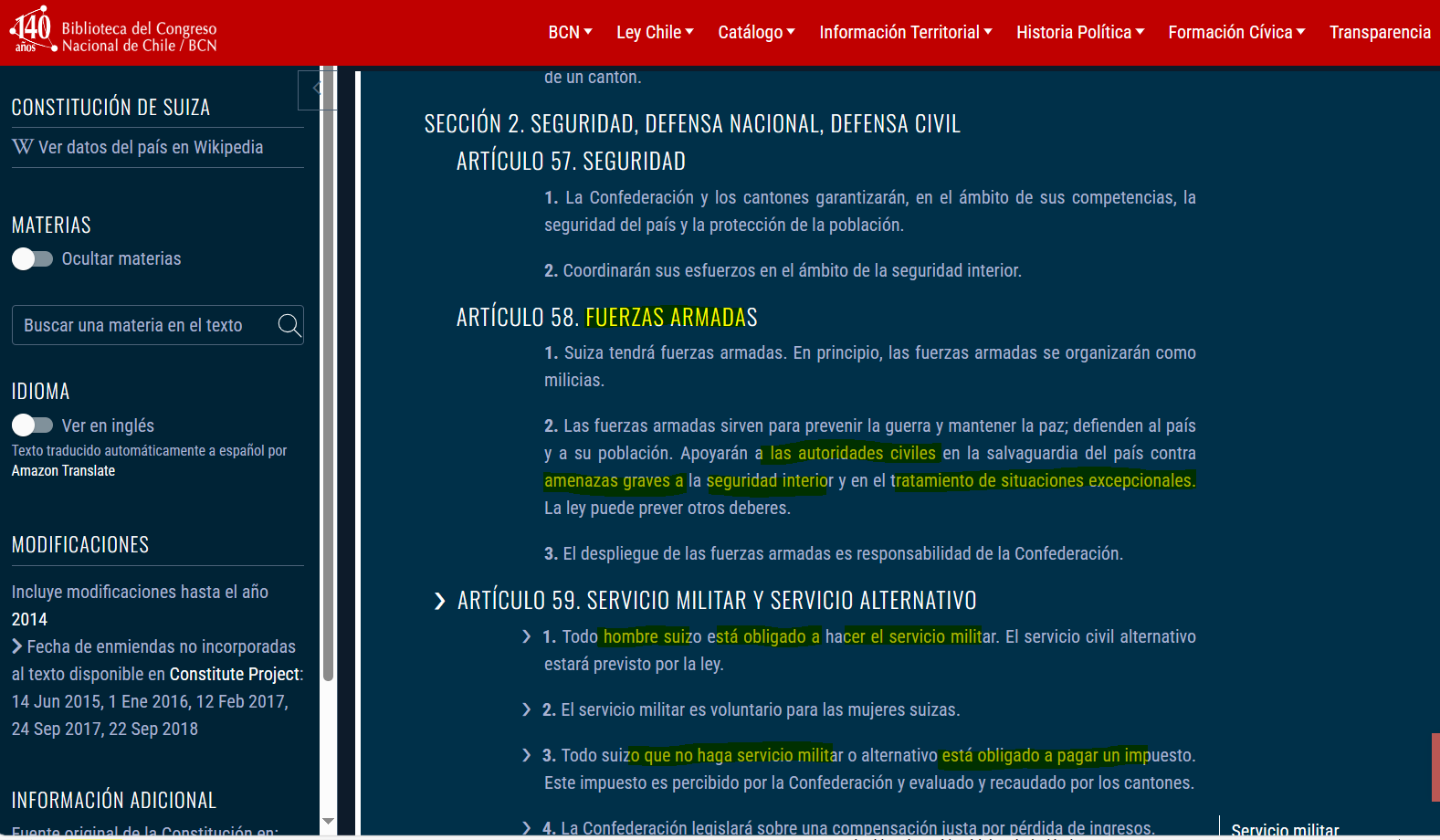Open the Historia Política dropdown
Image resolution: width=1440 pixels, height=840 pixels.
(x=1080, y=32)
